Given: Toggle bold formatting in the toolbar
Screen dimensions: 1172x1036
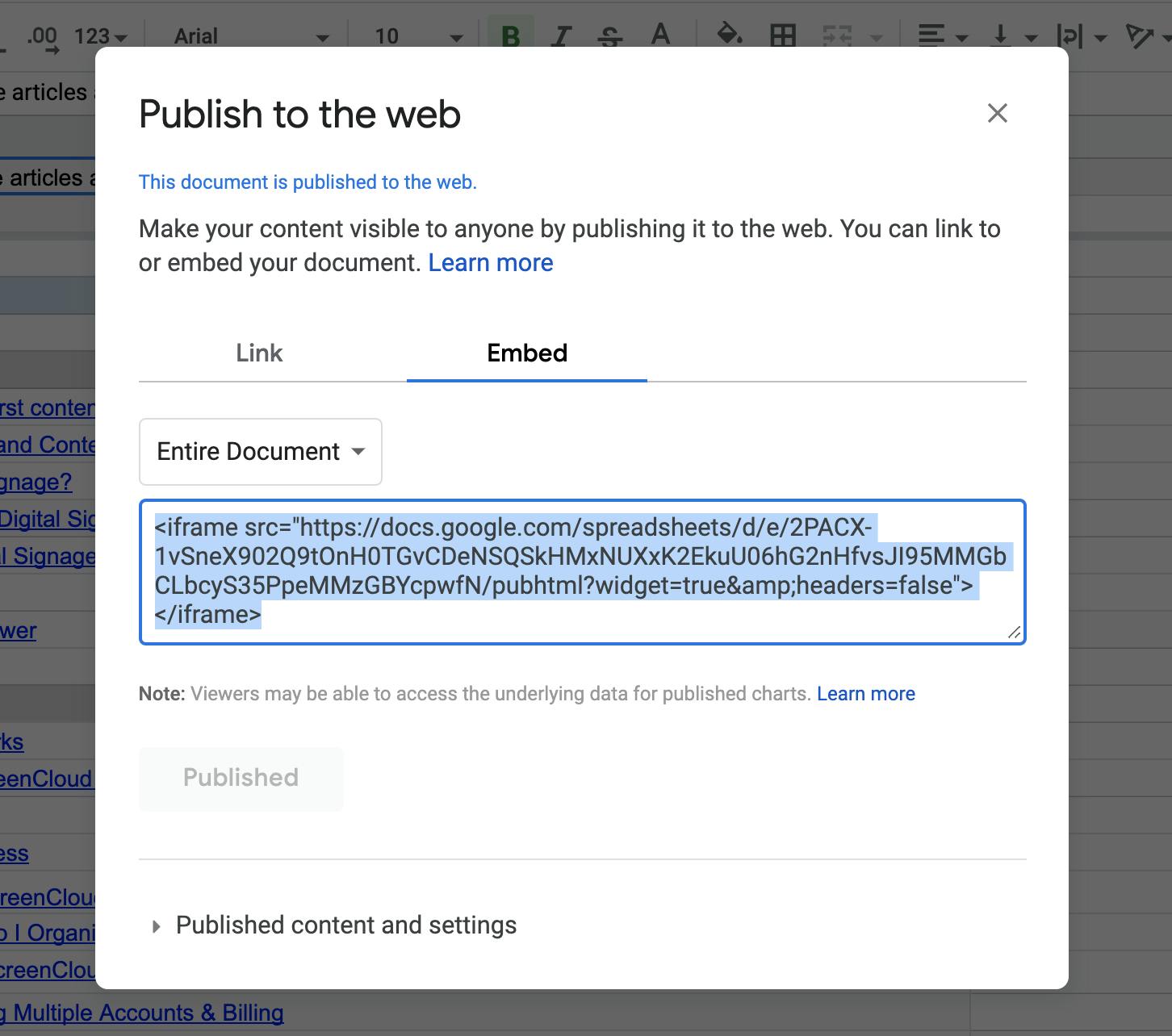Looking at the screenshot, I should [510, 36].
